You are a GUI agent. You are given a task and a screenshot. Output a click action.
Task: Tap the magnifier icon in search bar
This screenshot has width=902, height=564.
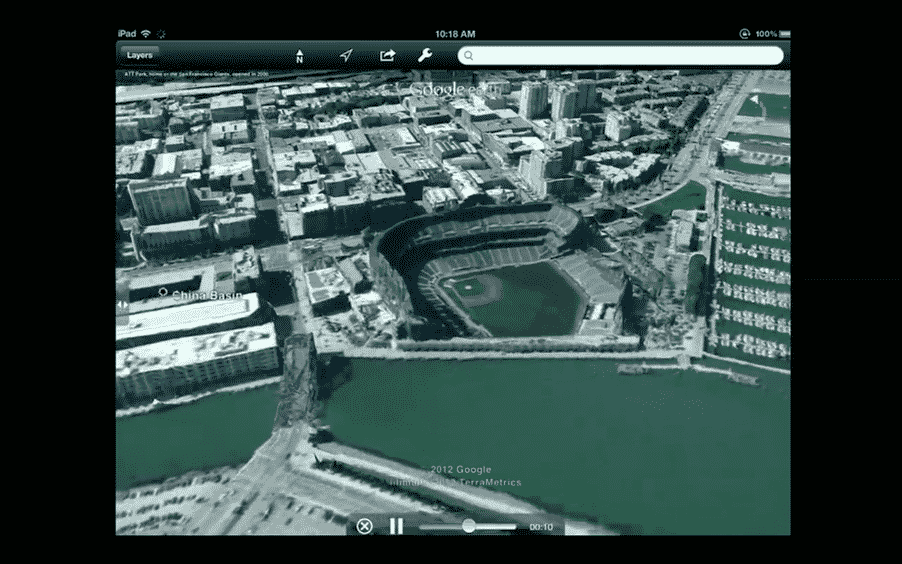pyautogui.click(x=468, y=56)
